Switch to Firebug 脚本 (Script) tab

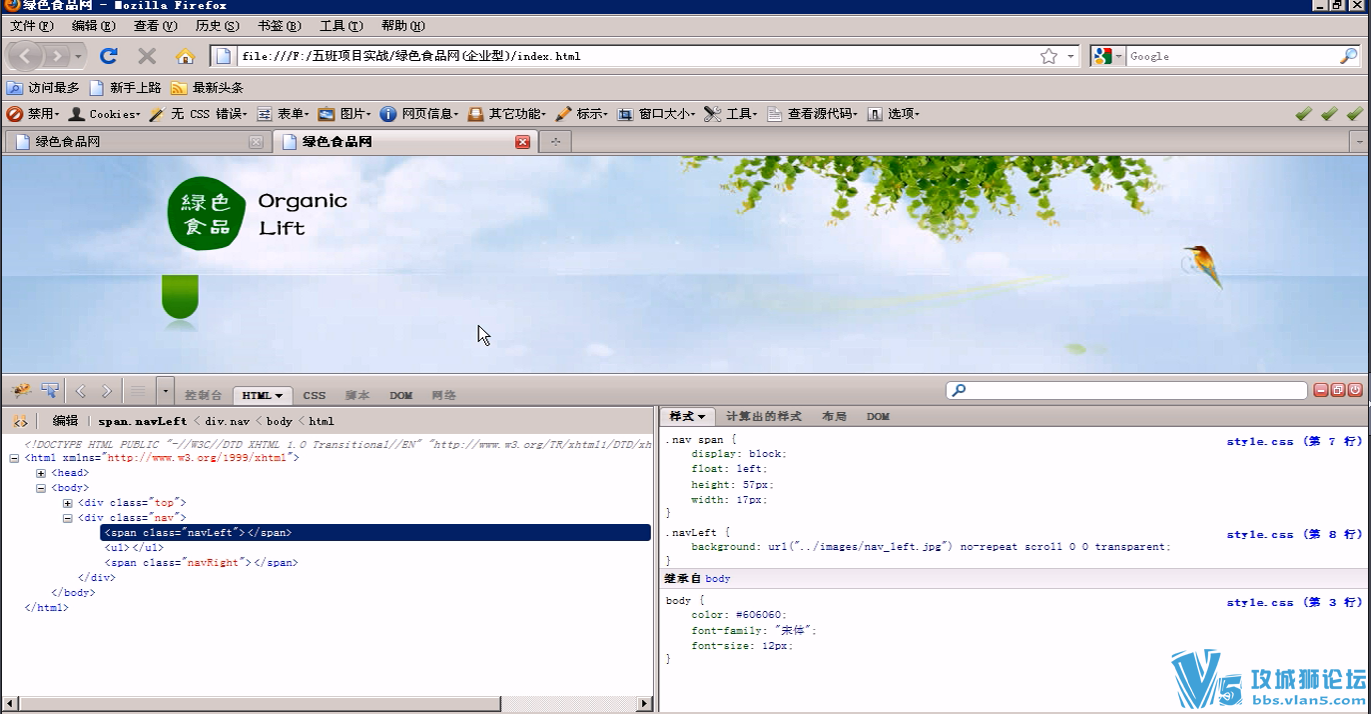pyautogui.click(x=357, y=395)
